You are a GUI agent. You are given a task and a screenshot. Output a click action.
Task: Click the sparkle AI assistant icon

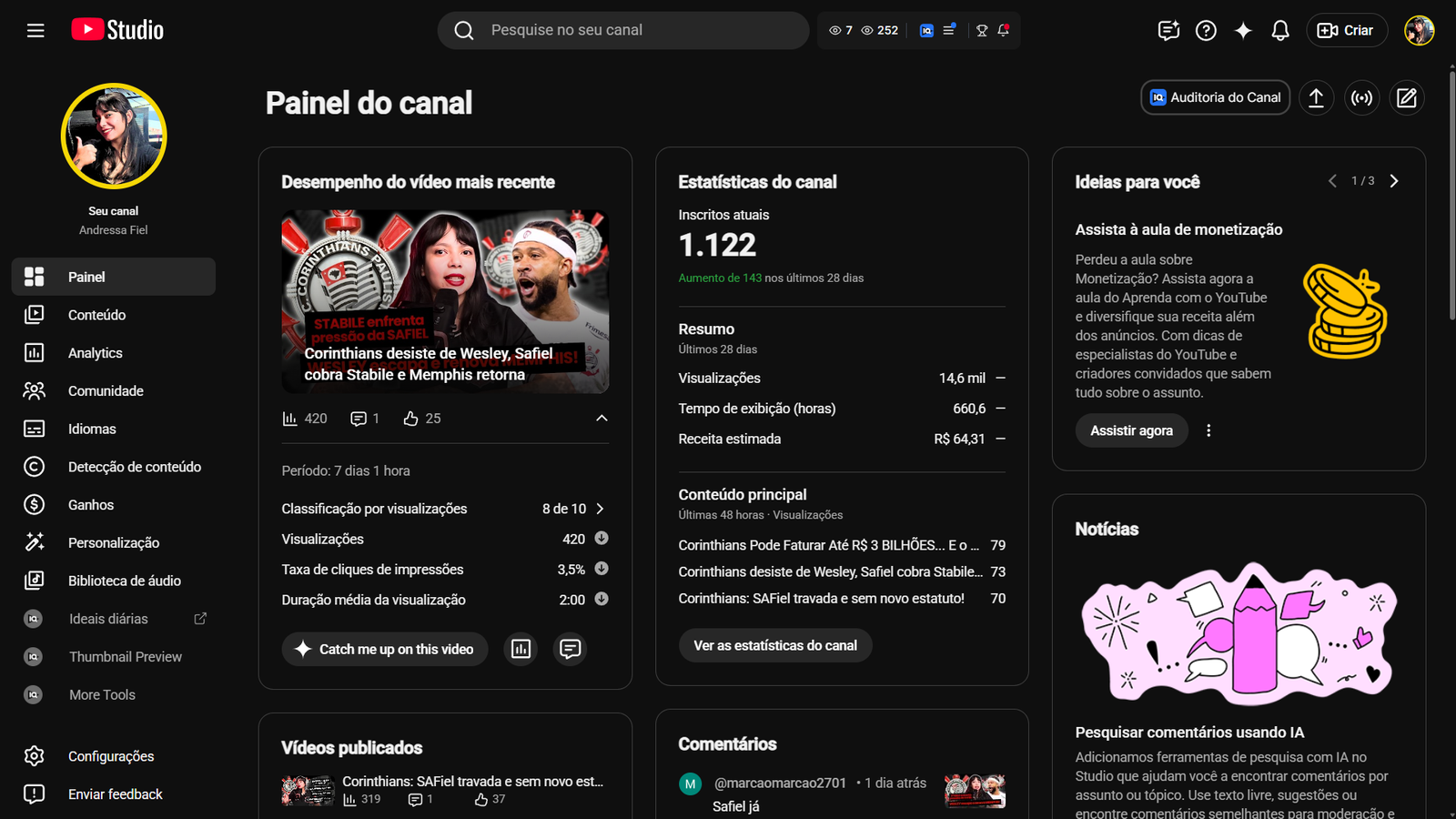1243,31
